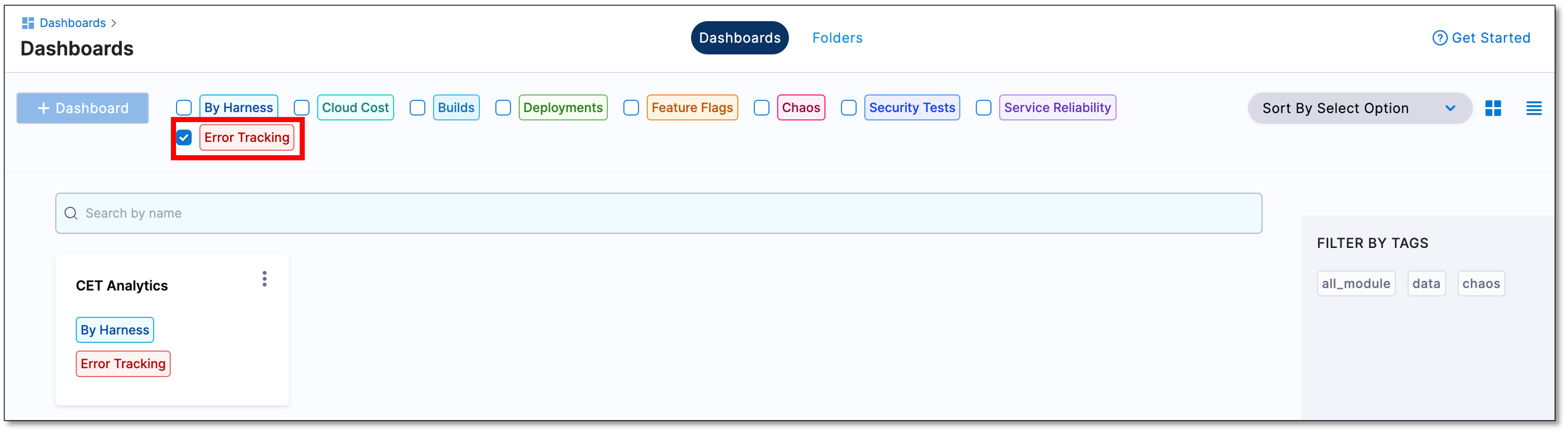This screenshot has height=433, width=1568.
Task: Click the + Dashboard button
Action: coord(83,108)
